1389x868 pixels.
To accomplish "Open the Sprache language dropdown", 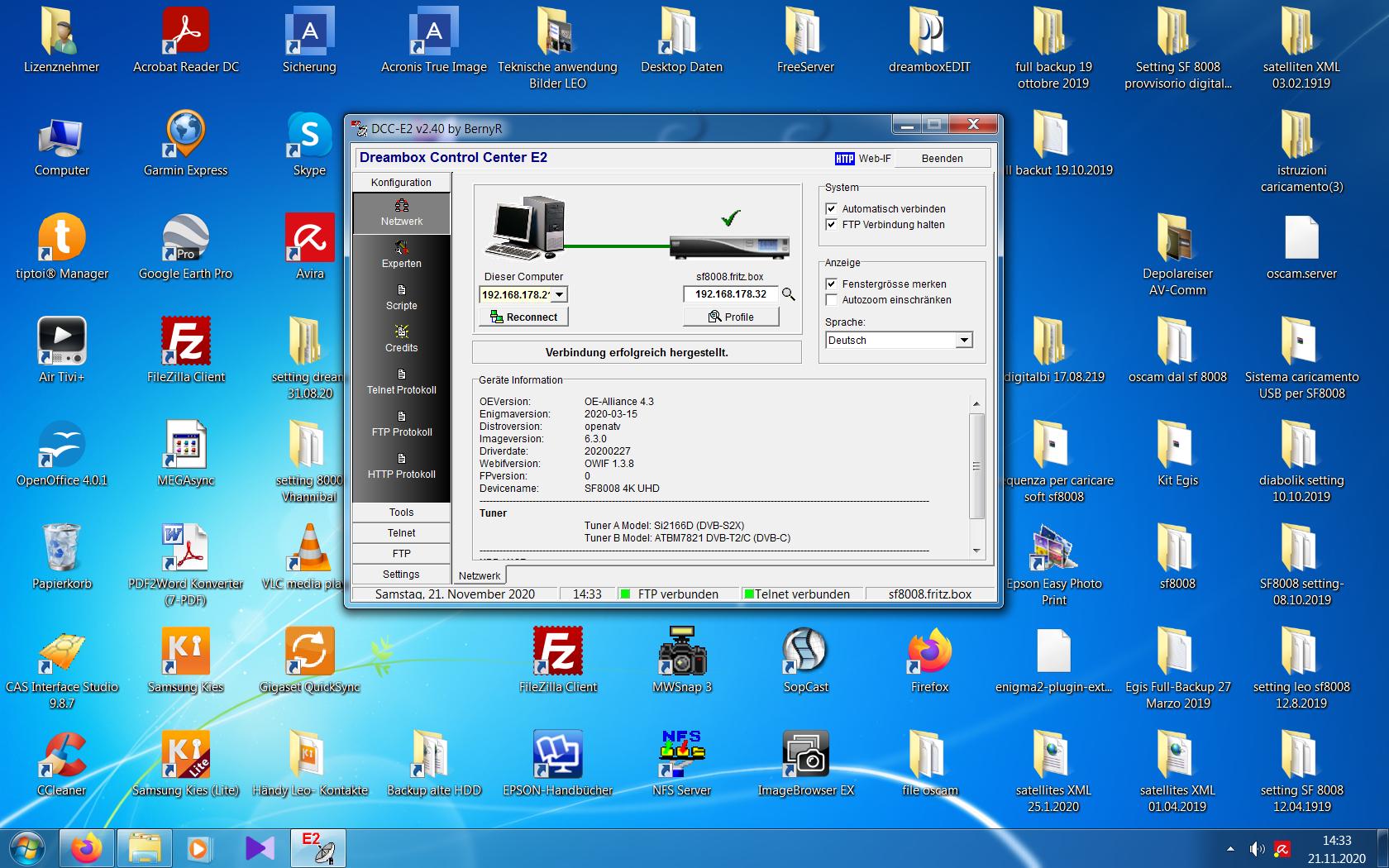I will [x=964, y=341].
